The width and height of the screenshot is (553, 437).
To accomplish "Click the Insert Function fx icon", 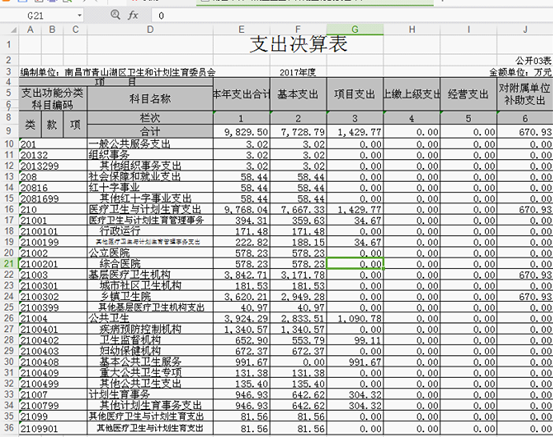I will tap(133, 15).
